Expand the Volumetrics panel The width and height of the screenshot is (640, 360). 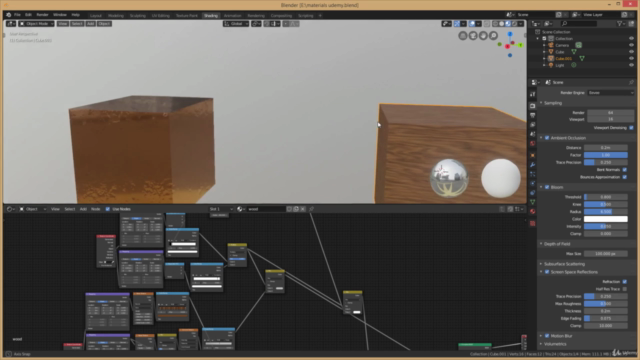tap(554, 344)
